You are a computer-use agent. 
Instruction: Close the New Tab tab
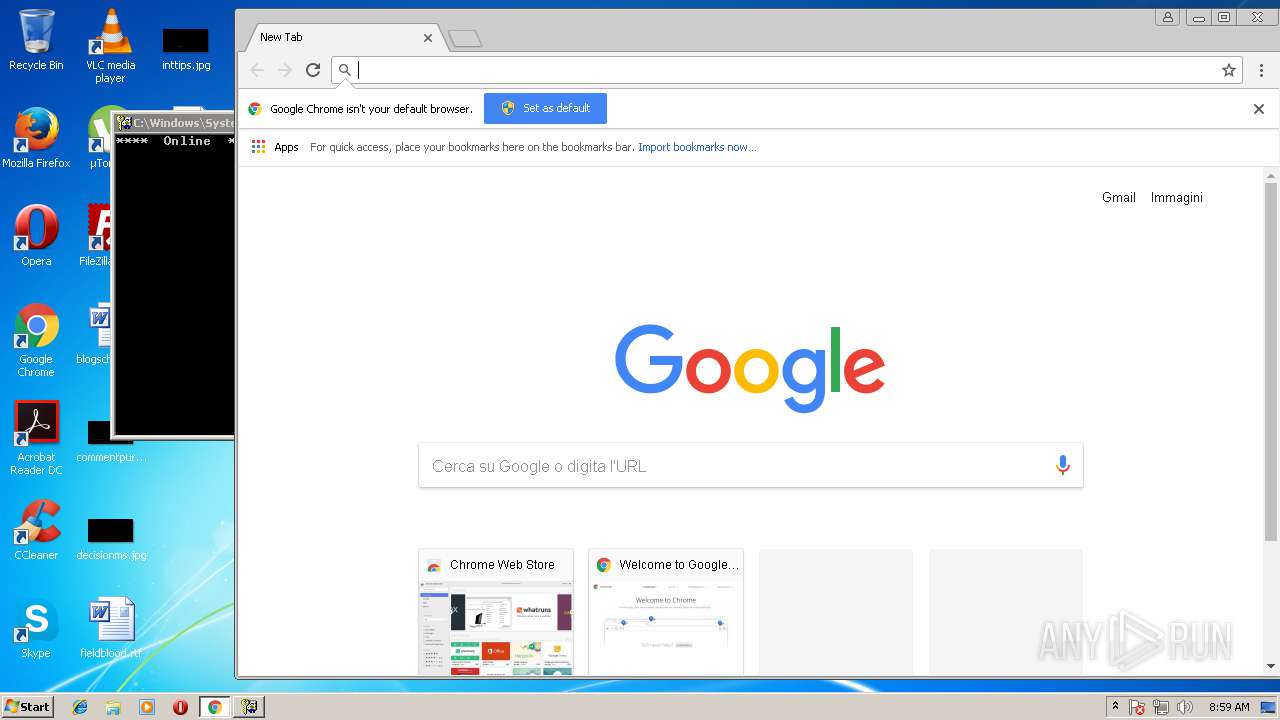(428, 38)
